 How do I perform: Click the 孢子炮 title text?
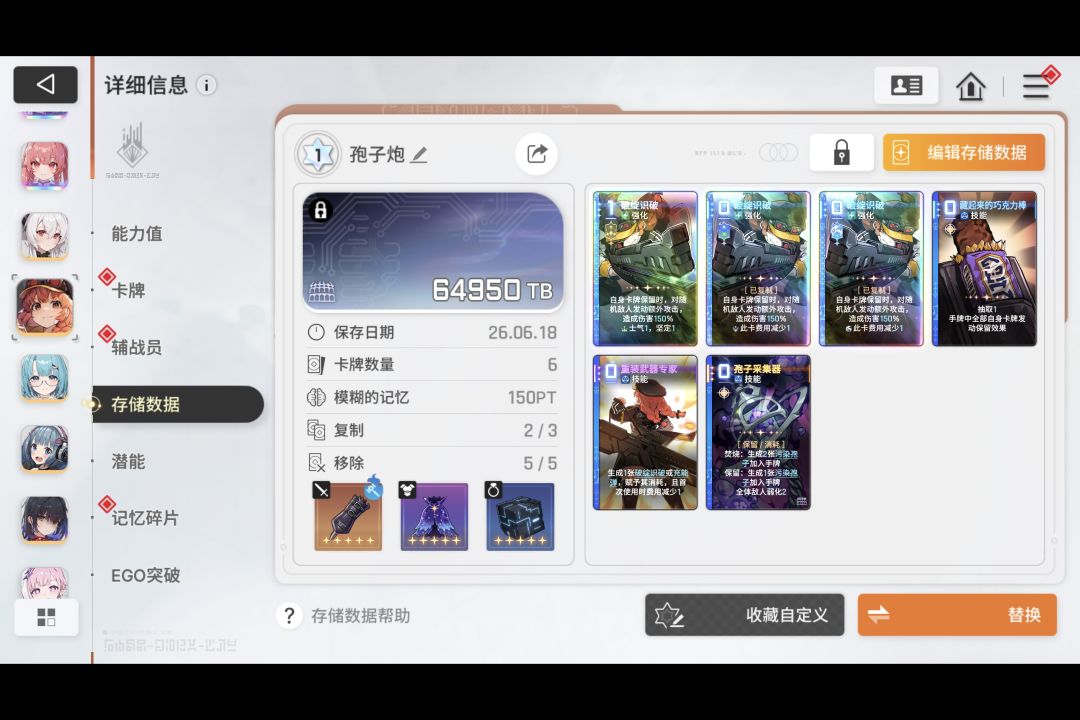click(x=377, y=154)
